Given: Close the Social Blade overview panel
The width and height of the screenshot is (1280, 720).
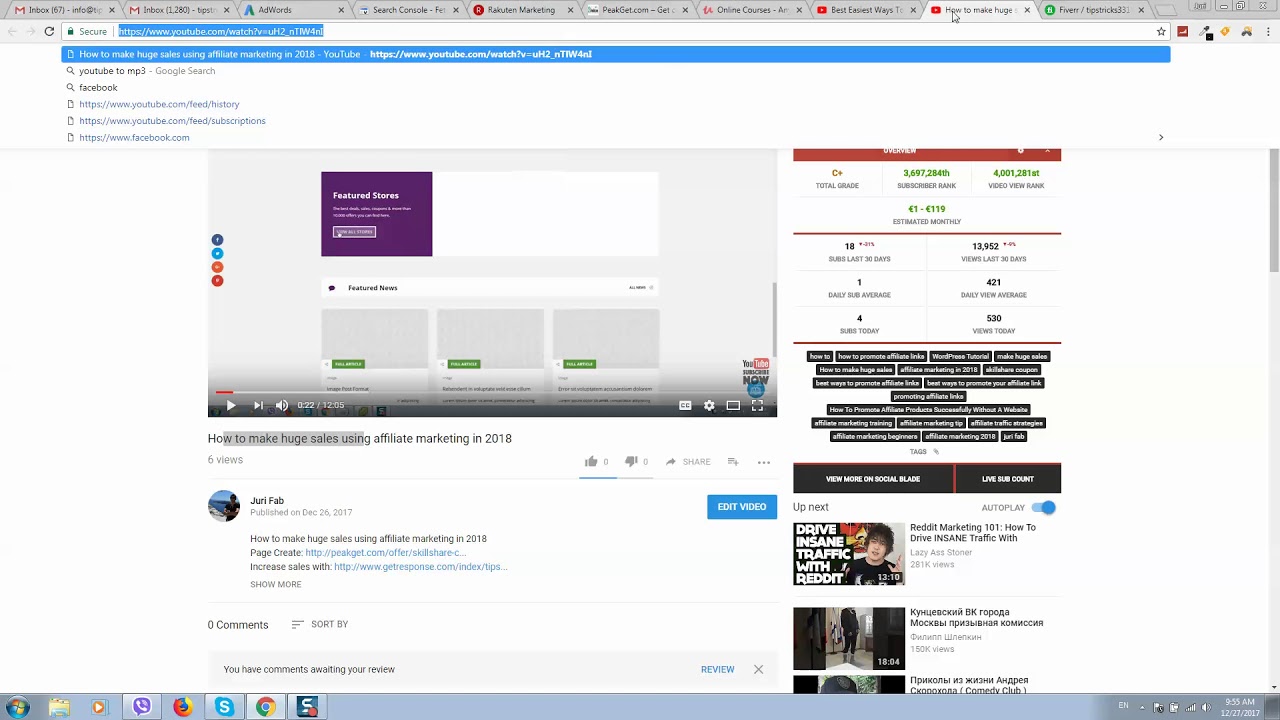Looking at the screenshot, I should coord(1047,151).
